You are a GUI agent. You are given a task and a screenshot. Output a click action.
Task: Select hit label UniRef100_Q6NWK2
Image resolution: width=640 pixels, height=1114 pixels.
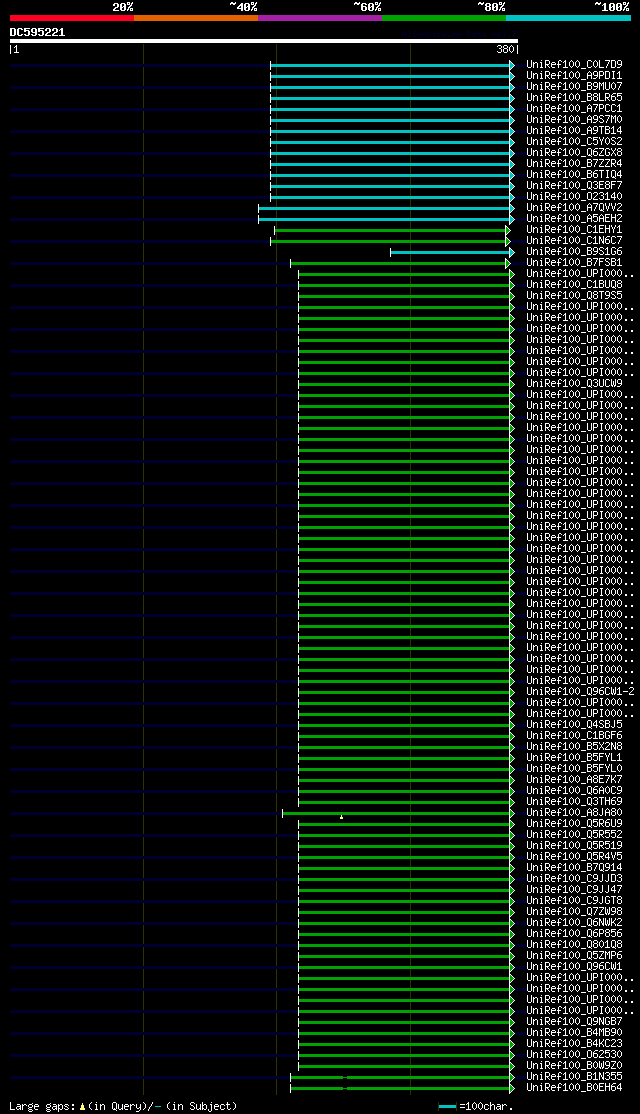pyautogui.click(x=575, y=923)
